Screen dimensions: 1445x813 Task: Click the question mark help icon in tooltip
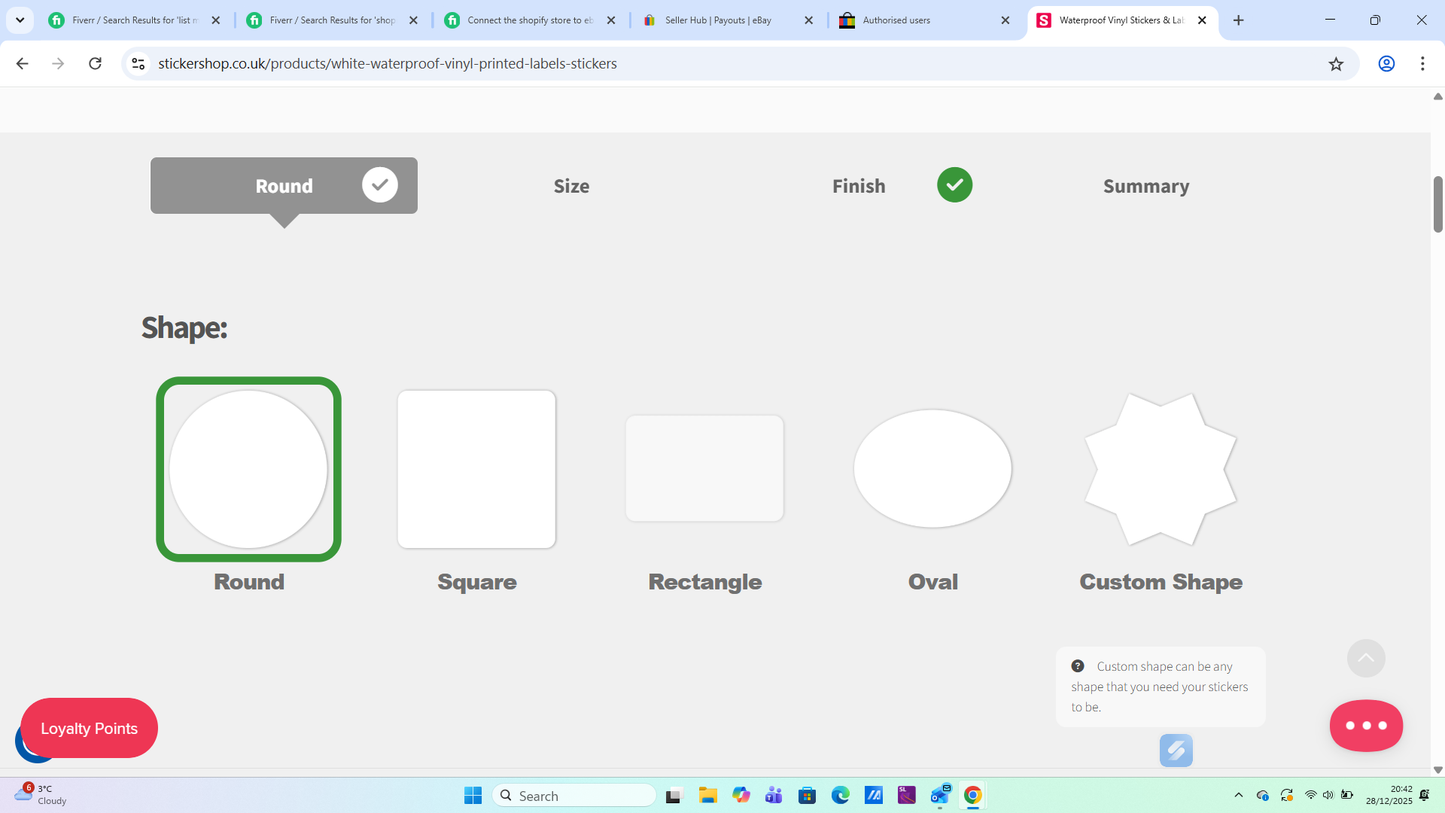tap(1077, 665)
